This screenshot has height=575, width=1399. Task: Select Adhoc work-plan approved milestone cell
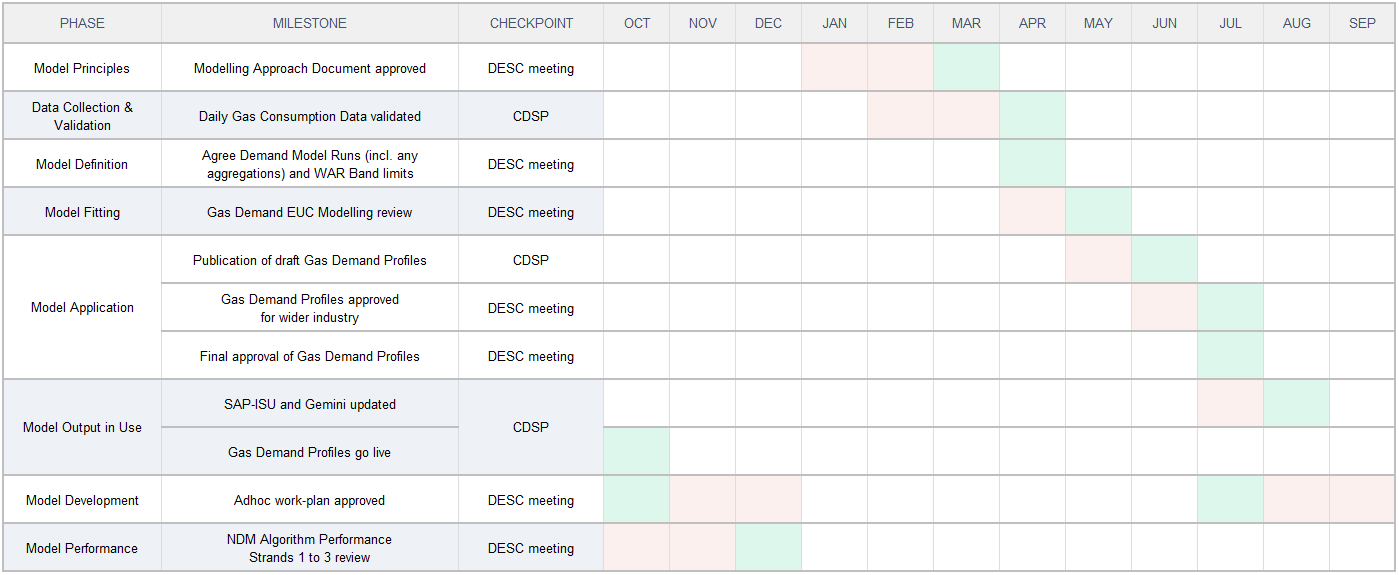(x=310, y=500)
